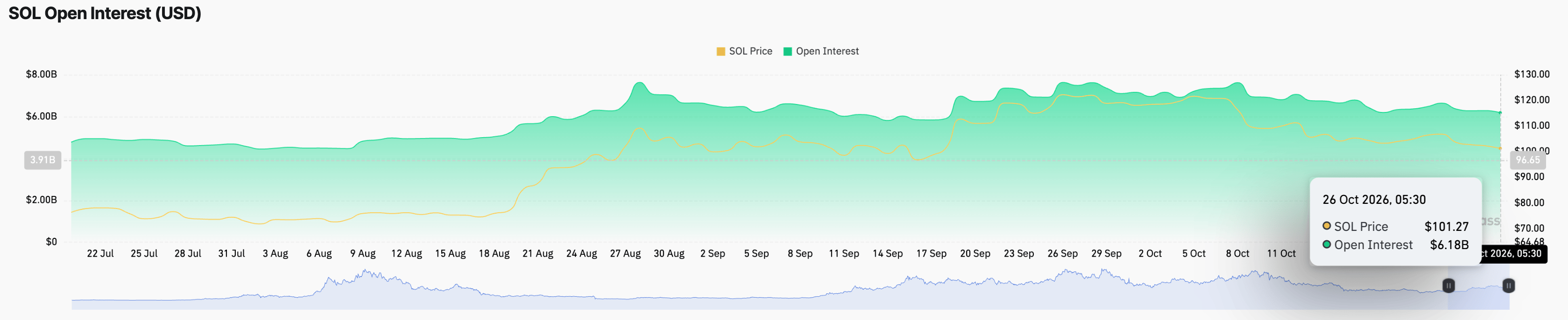Click the 20 Sep date label

pyautogui.click(x=975, y=254)
